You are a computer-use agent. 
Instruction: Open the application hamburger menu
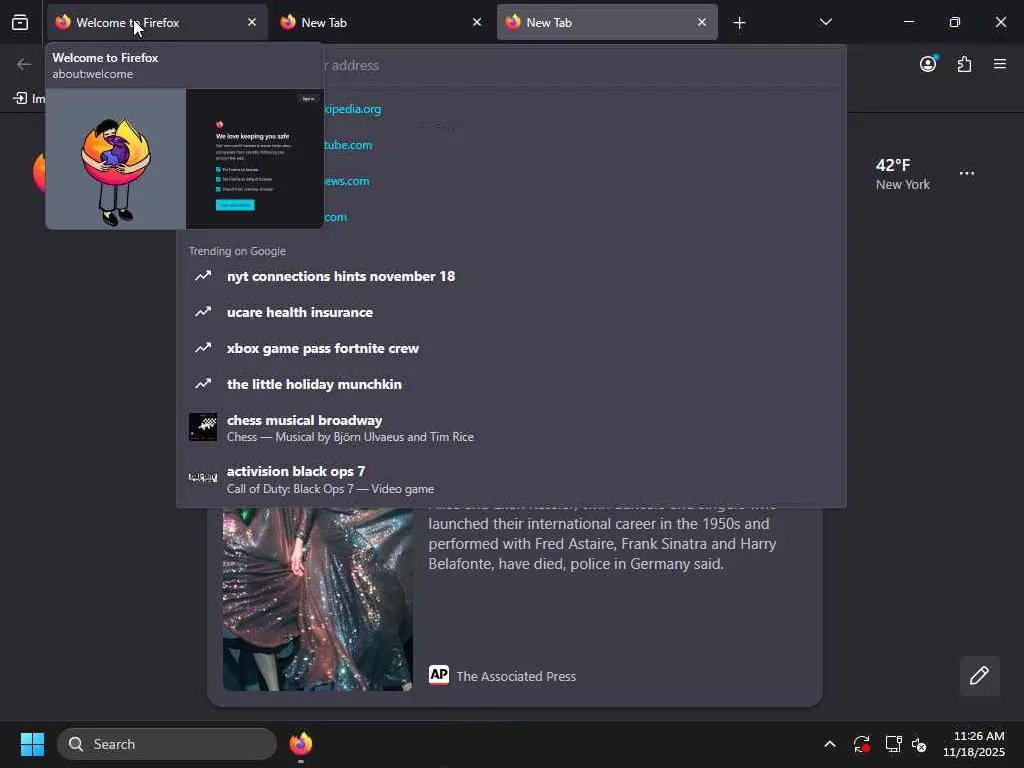click(1000, 64)
